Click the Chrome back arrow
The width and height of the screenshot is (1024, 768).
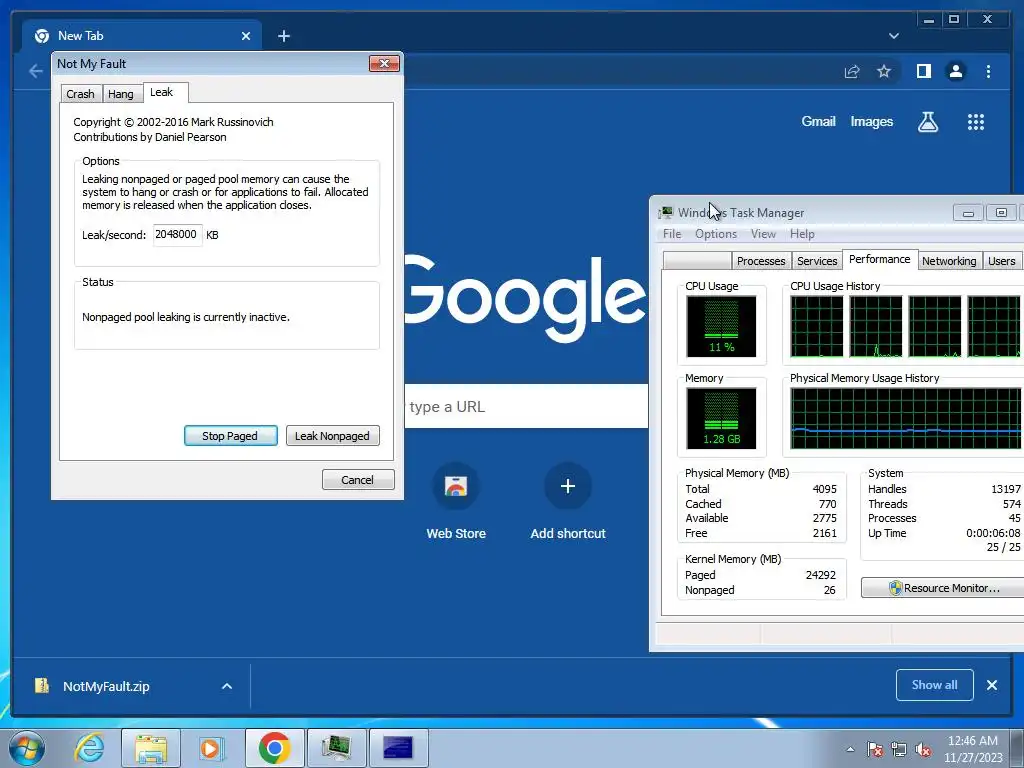tap(36, 71)
